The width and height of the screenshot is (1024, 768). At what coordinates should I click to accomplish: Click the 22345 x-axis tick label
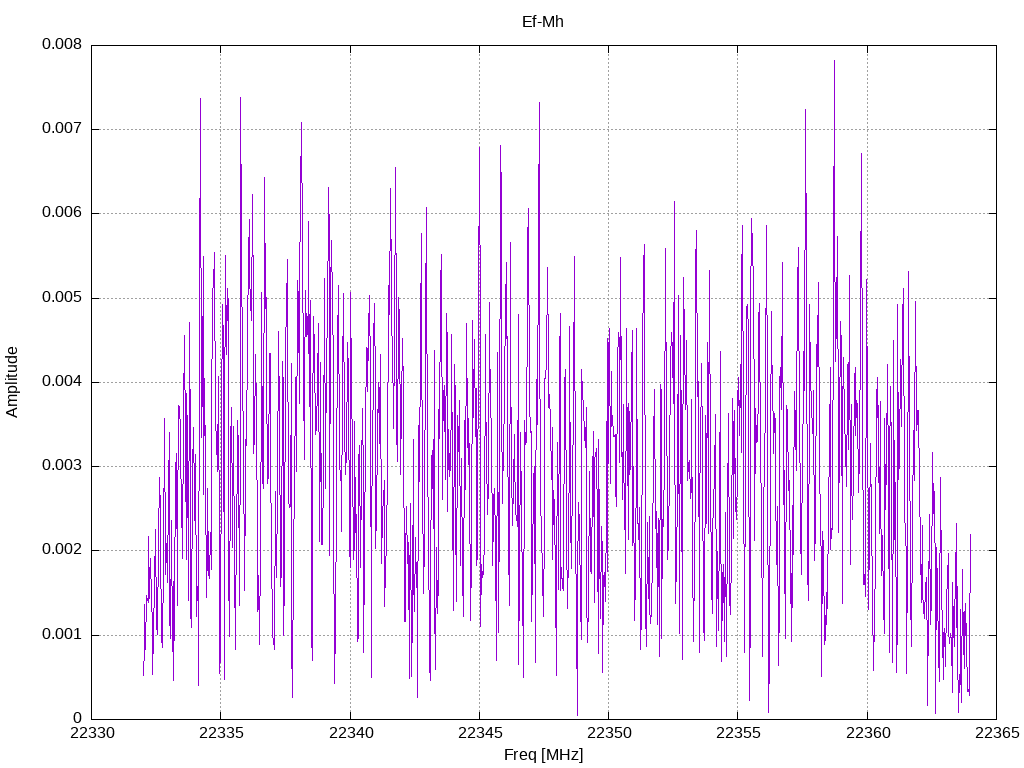[480, 733]
